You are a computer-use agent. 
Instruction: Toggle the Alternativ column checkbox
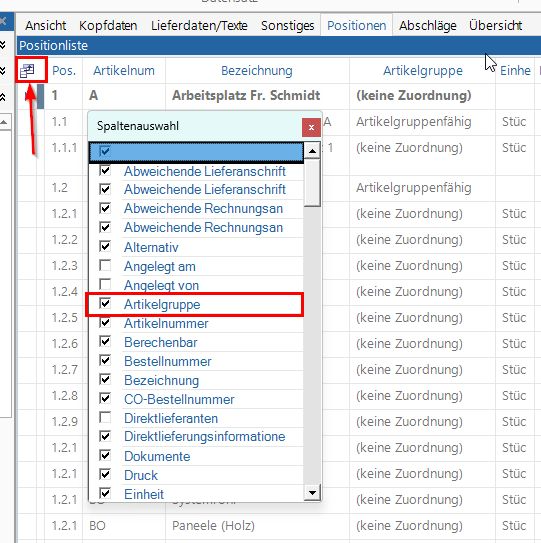tap(105, 247)
